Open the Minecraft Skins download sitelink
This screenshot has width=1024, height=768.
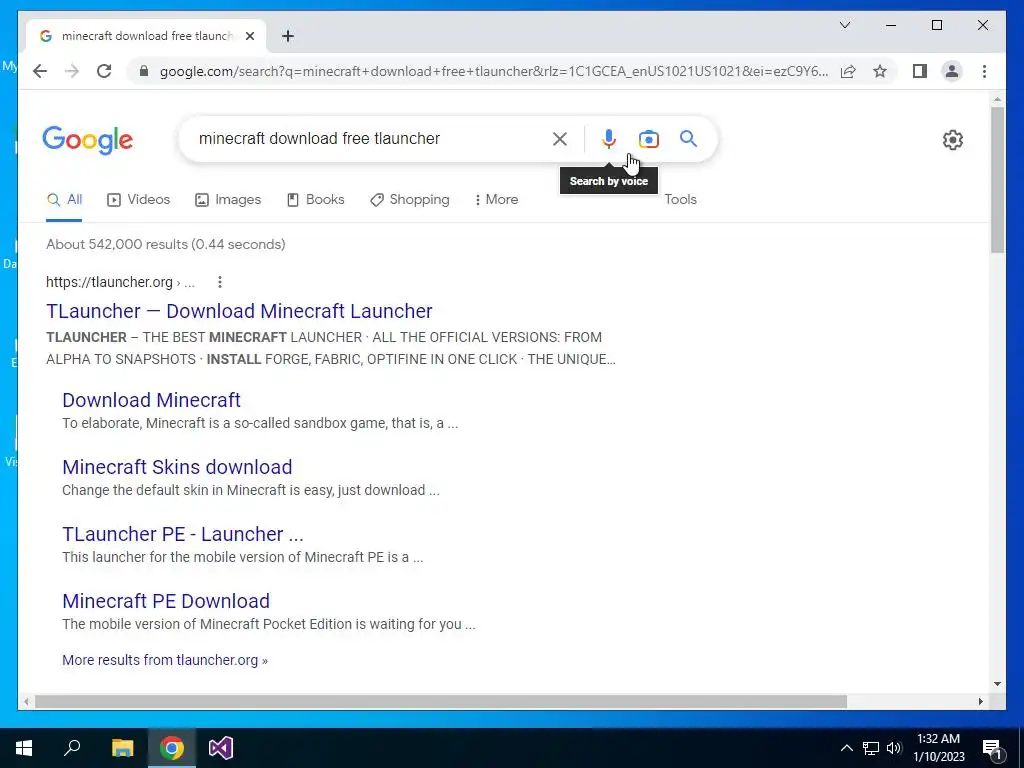click(x=177, y=467)
